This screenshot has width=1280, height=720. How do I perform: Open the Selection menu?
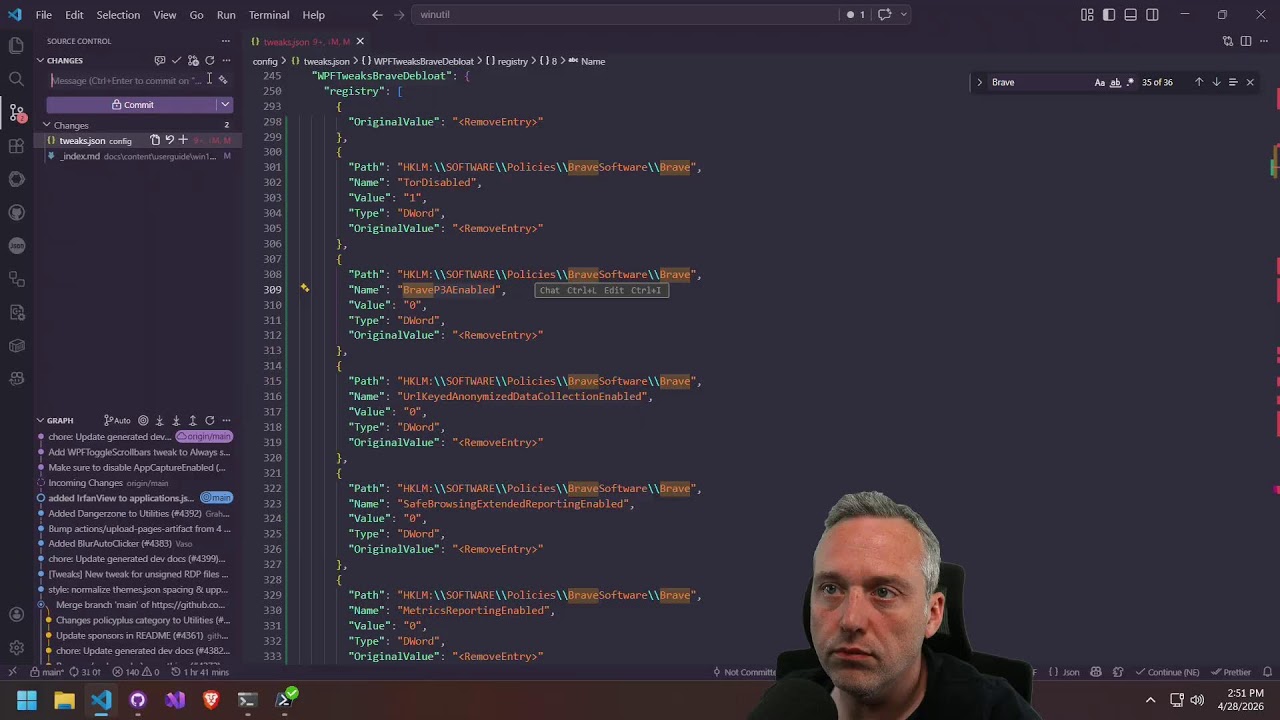coord(118,15)
